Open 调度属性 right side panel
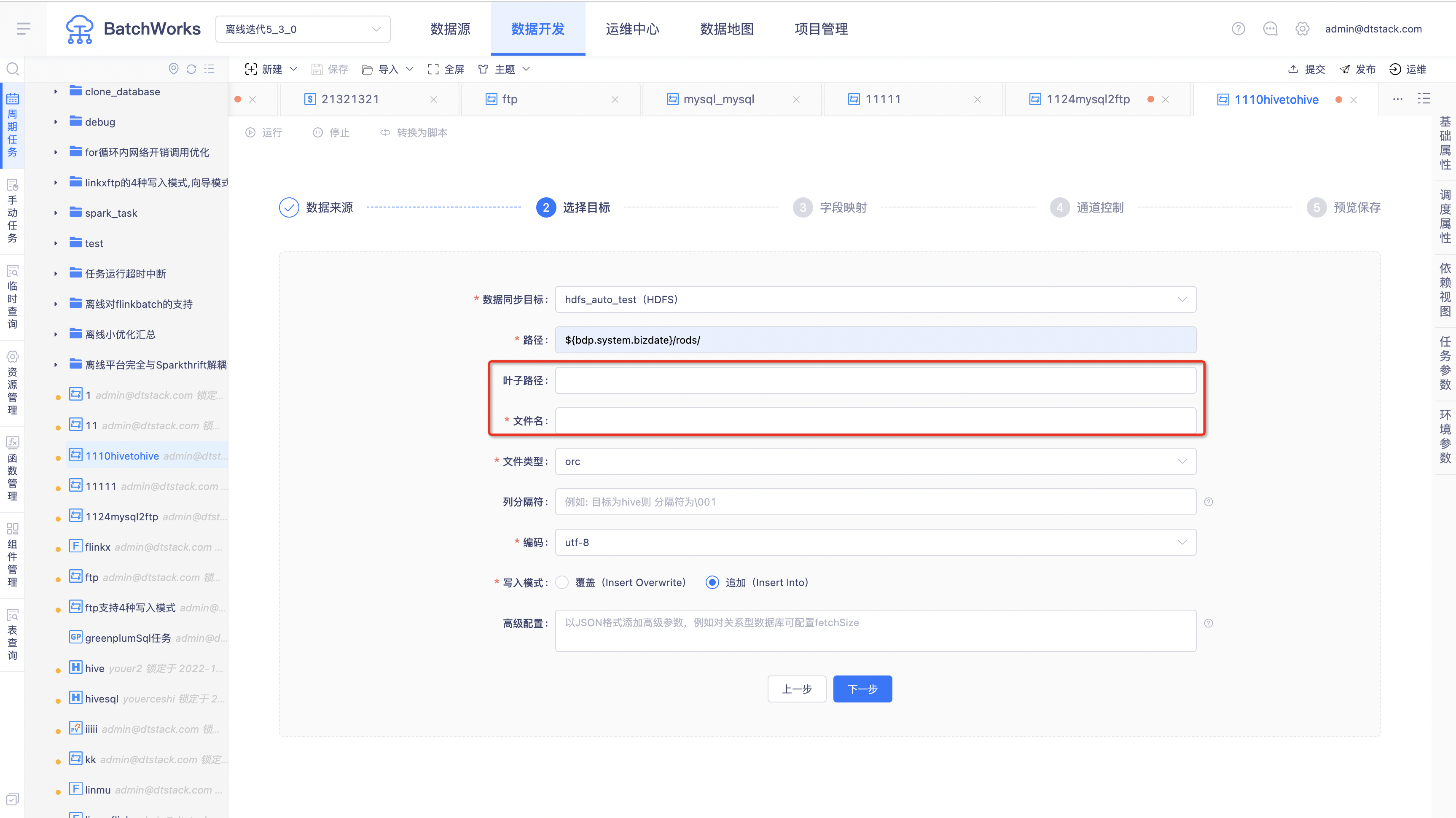The width and height of the screenshot is (1456, 818). coord(1445,217)
